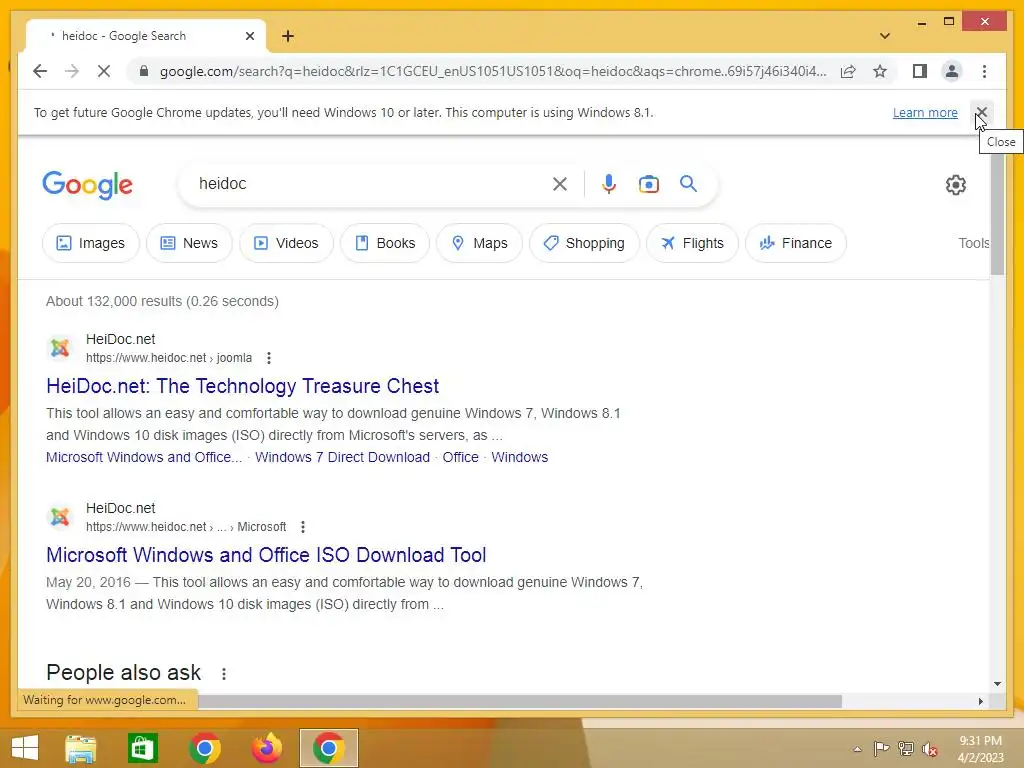Open the Chrome profile avatar
Image resolution: width=1024 pixels, height=768 pixels.
952,71
